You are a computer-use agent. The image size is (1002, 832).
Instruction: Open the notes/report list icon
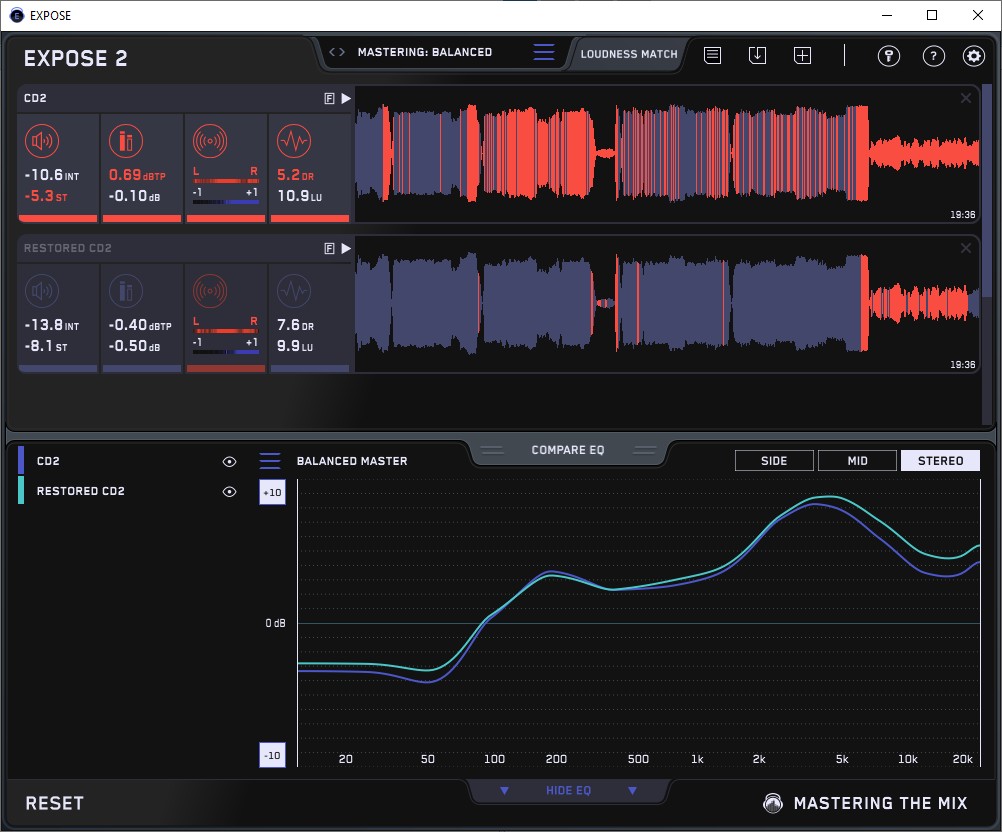point(713,56)
